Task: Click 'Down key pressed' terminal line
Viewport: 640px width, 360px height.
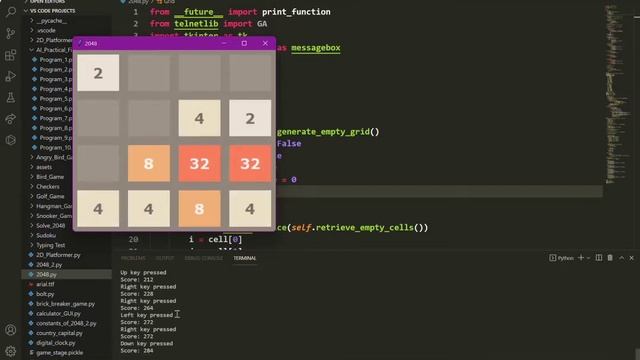Action: point(147,344)
